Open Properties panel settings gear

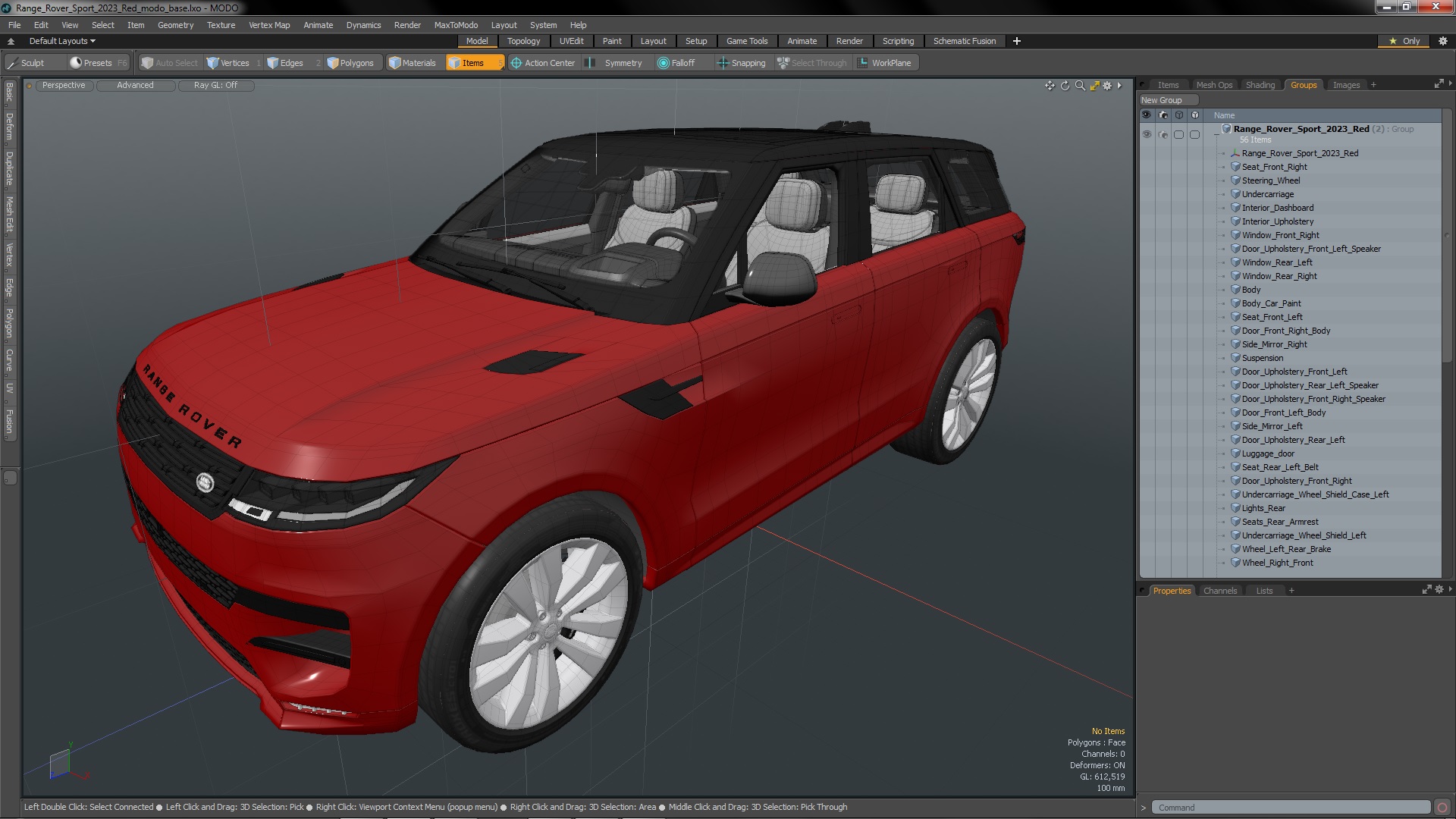[1439, 589]
